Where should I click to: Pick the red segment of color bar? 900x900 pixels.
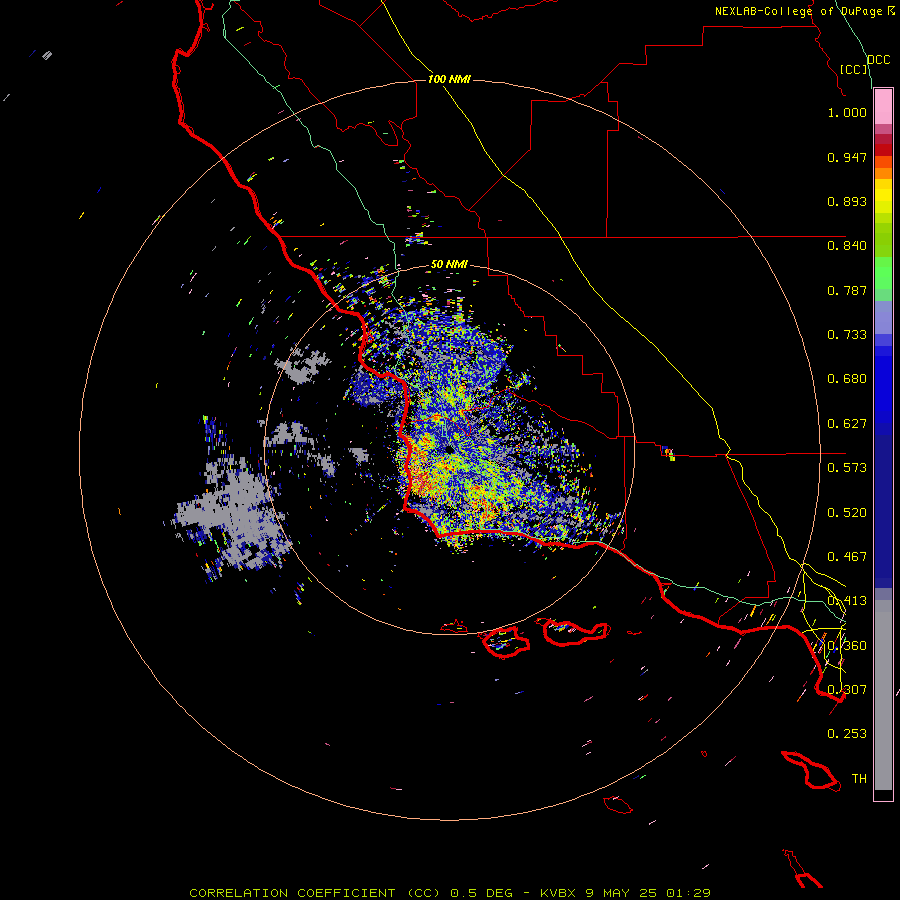[x=883, y=149]
